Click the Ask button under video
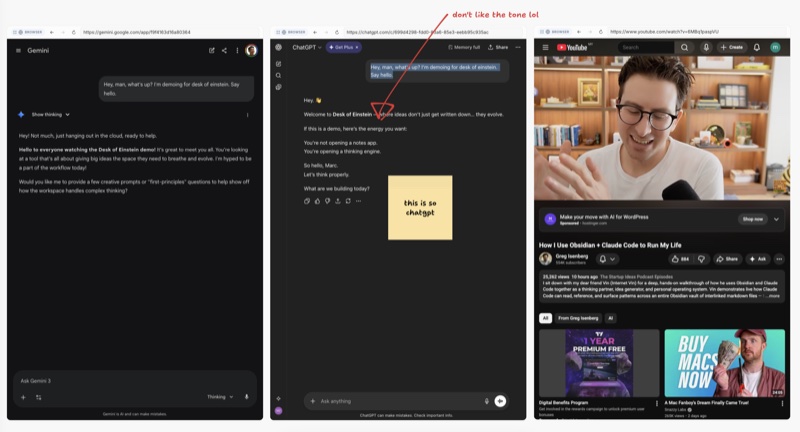The image size is (800, 432). click(x=757, y=259)
